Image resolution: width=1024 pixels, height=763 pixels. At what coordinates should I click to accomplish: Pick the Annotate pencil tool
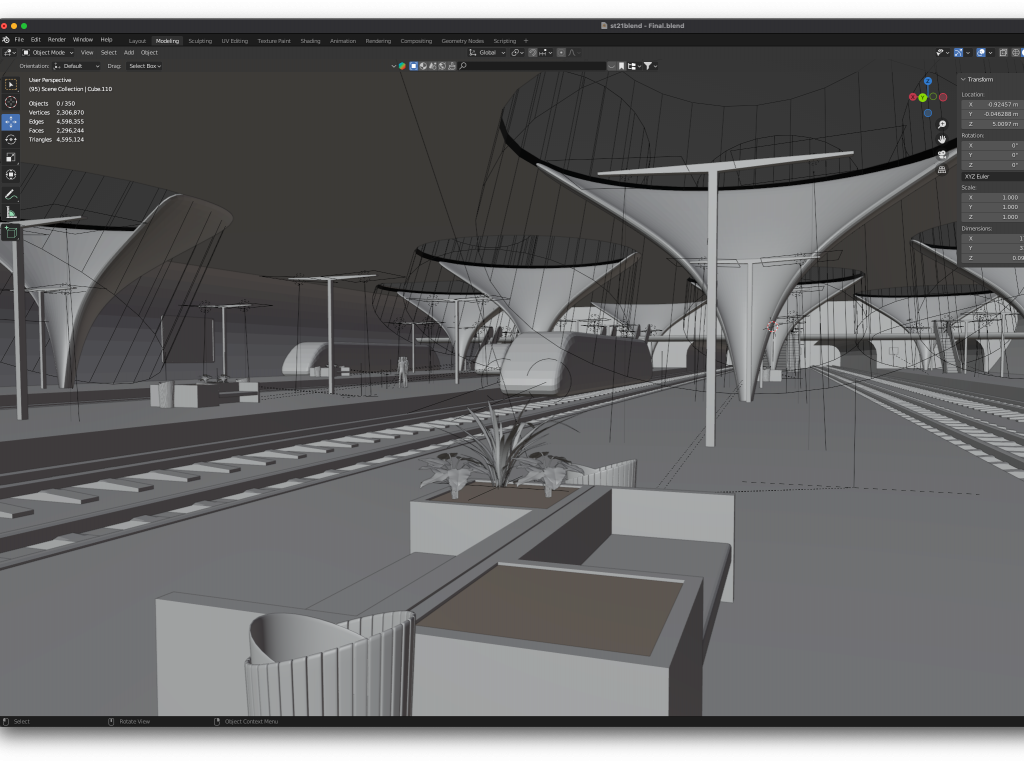point(11,194)
